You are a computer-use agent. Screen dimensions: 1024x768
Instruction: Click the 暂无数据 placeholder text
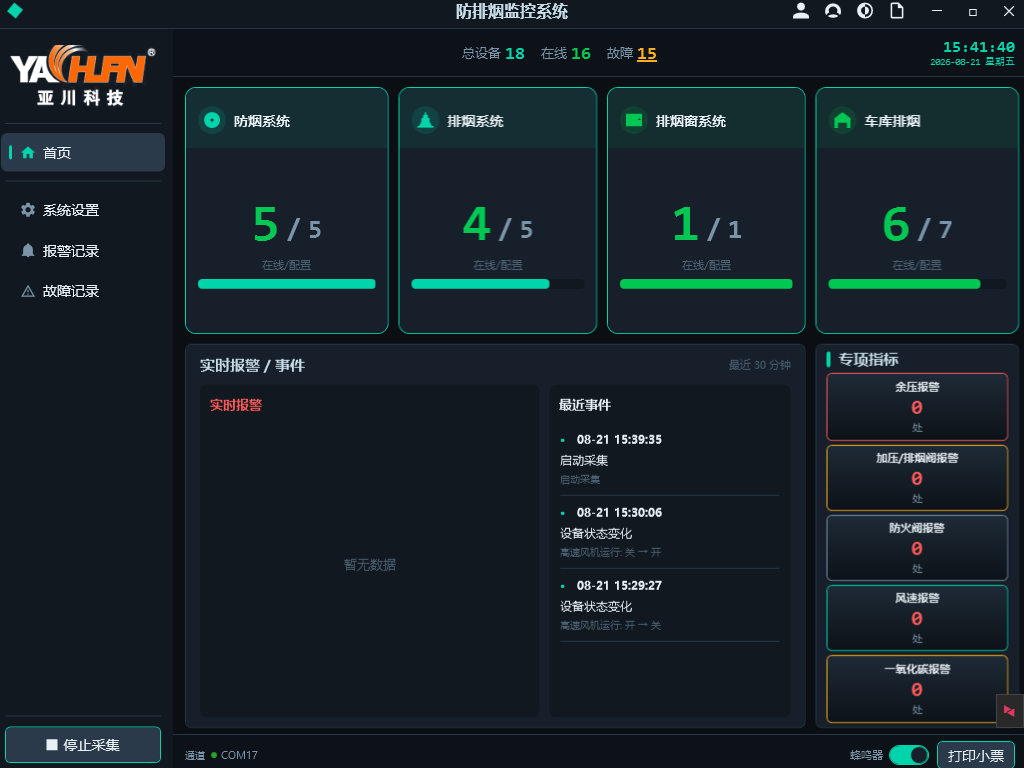(370, 565)
